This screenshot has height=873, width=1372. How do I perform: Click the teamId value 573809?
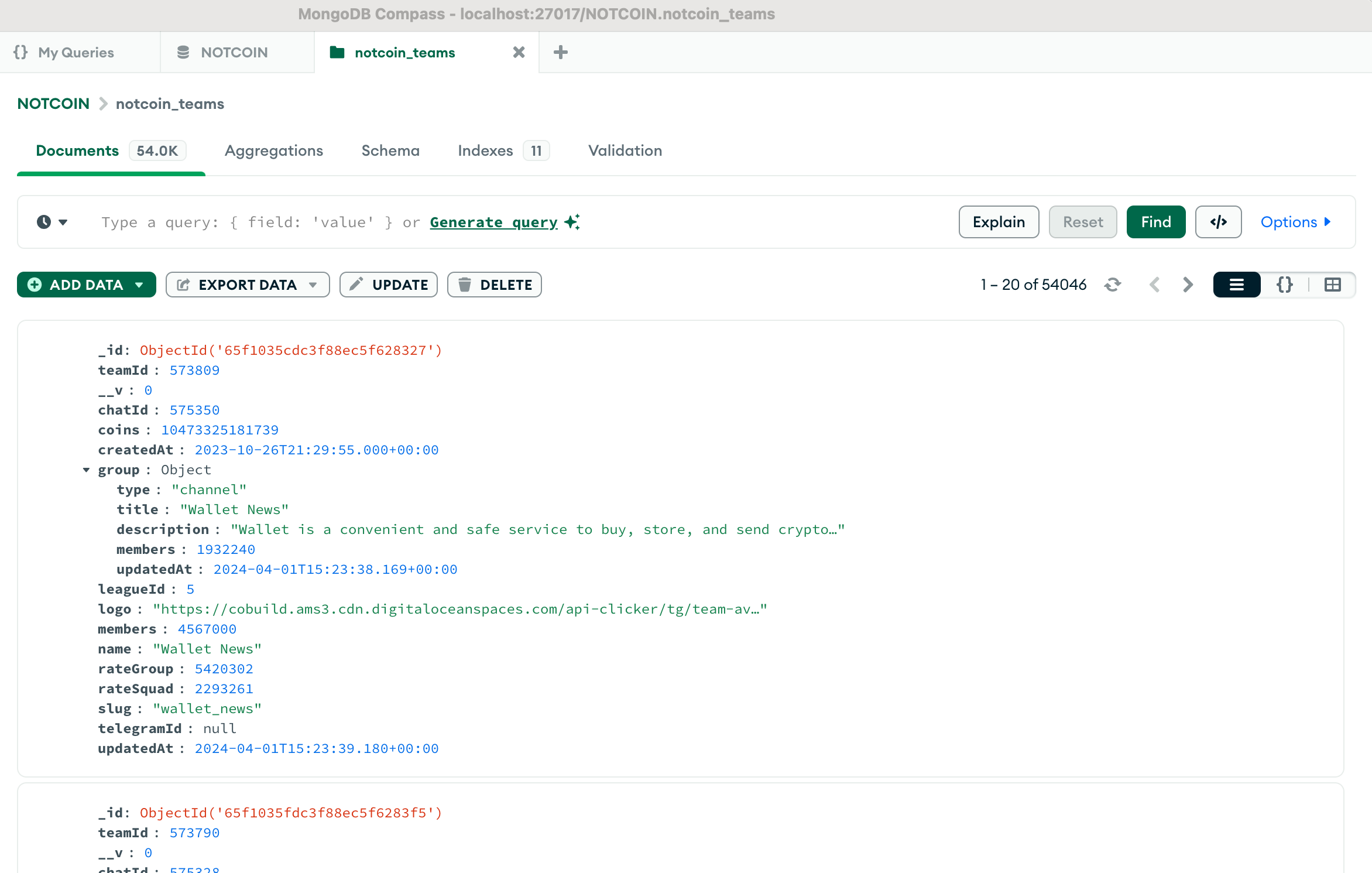coord(194,370)
